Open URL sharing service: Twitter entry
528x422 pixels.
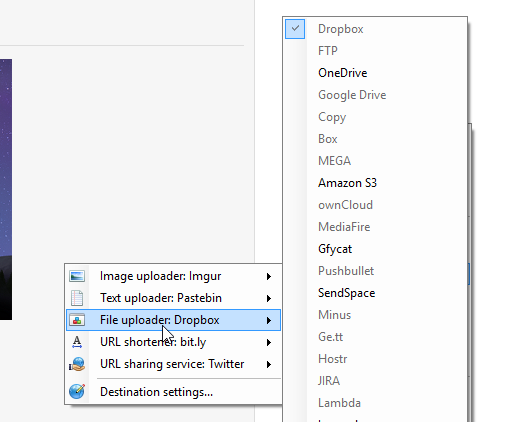173,364
